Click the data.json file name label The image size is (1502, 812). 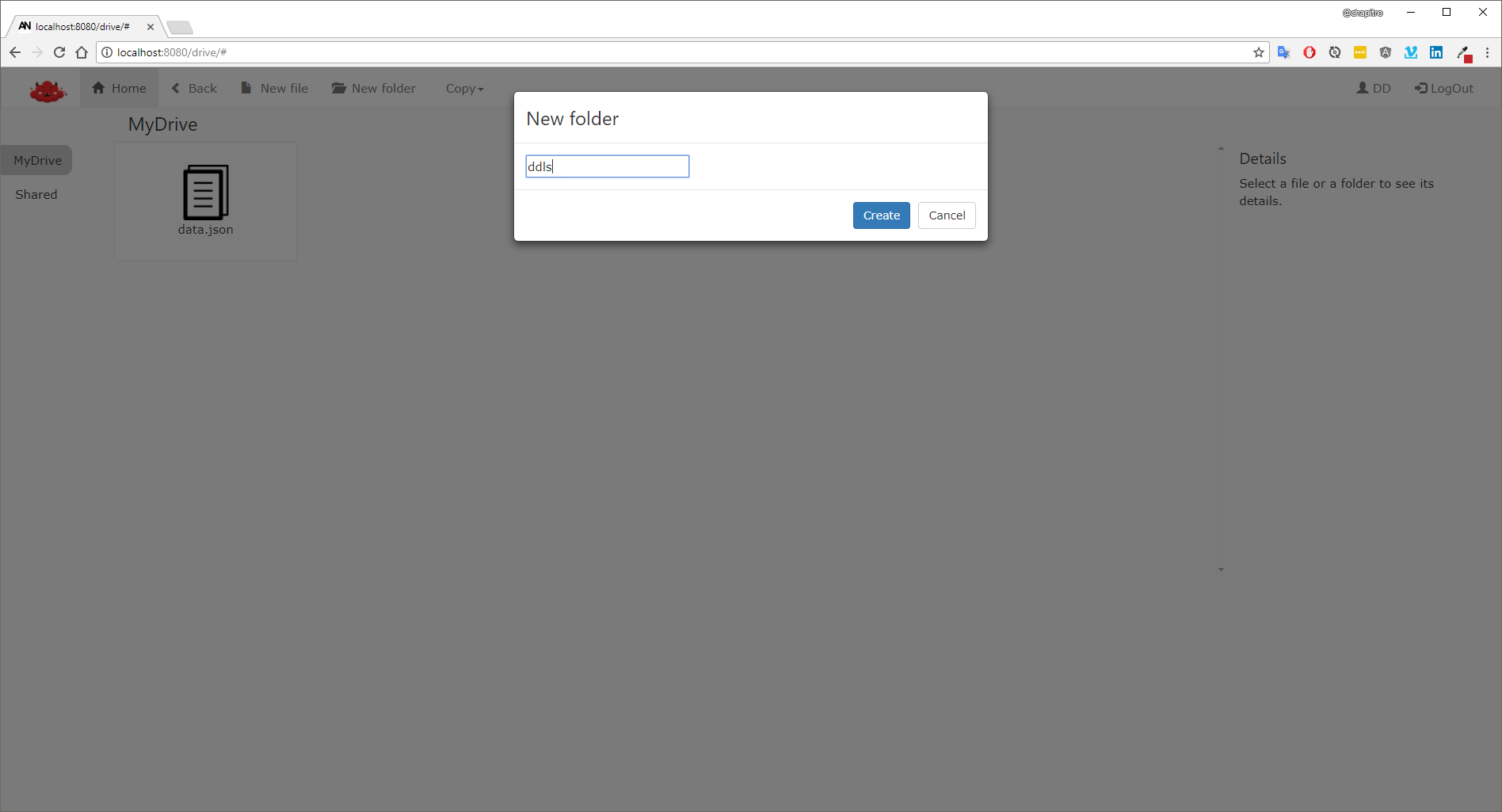coord(206,230)
